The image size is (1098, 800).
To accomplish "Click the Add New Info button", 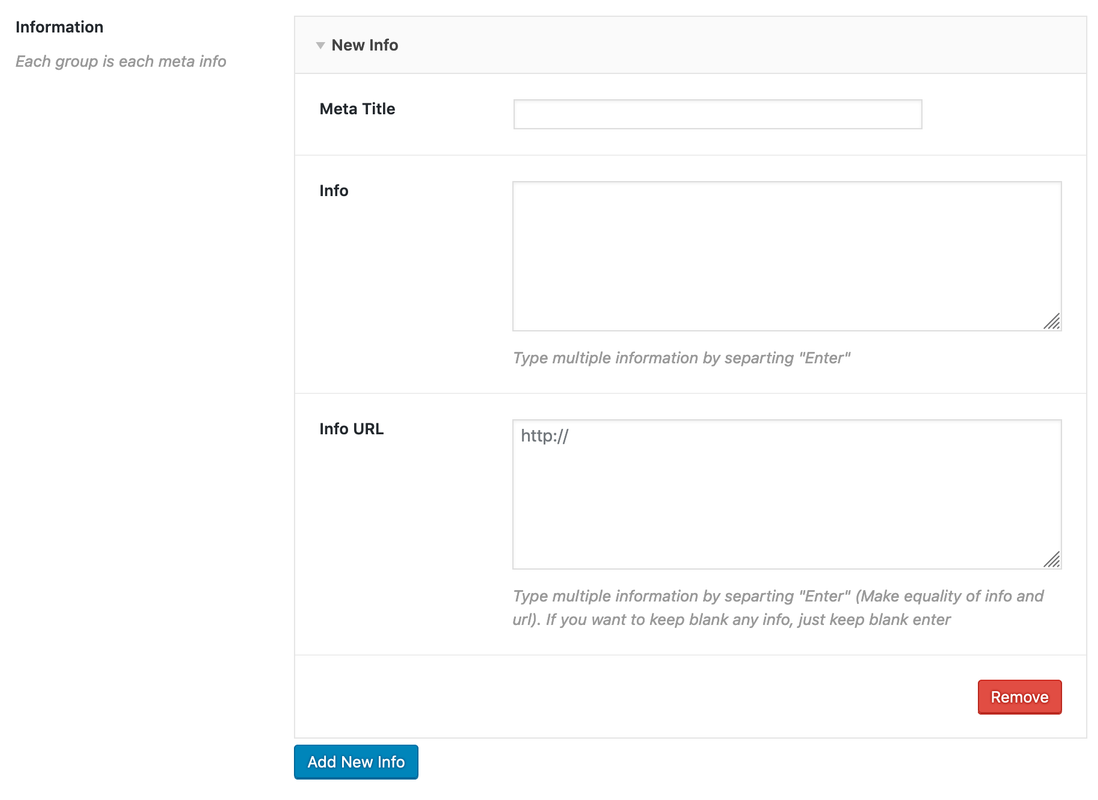I will coord(356,762).
